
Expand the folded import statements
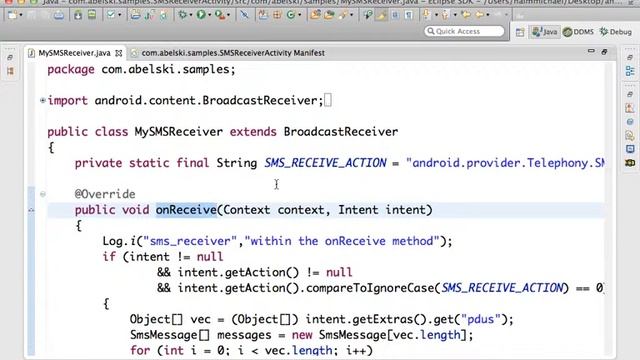pos(42,100)
